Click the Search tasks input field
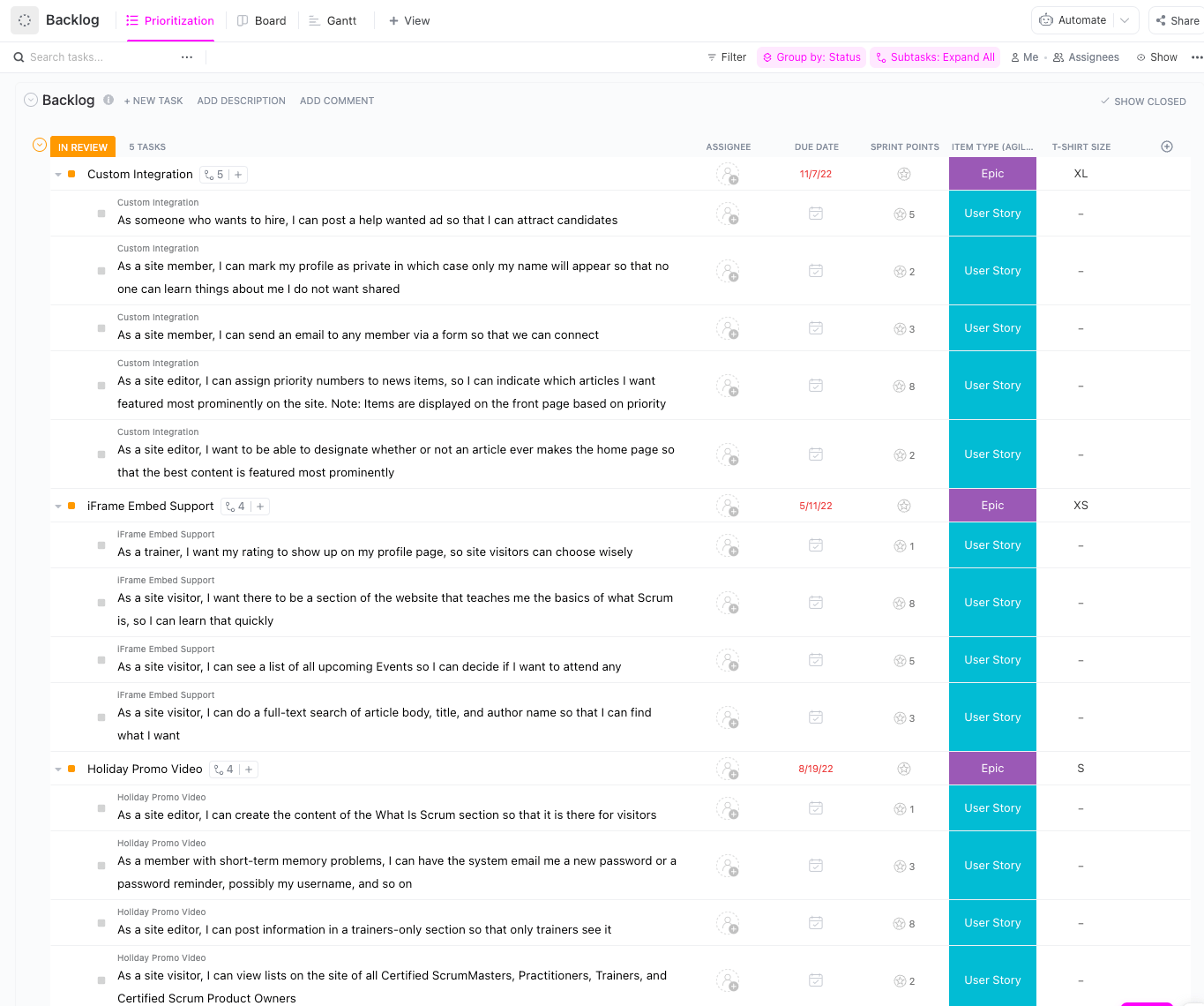 tap(97, 57)
